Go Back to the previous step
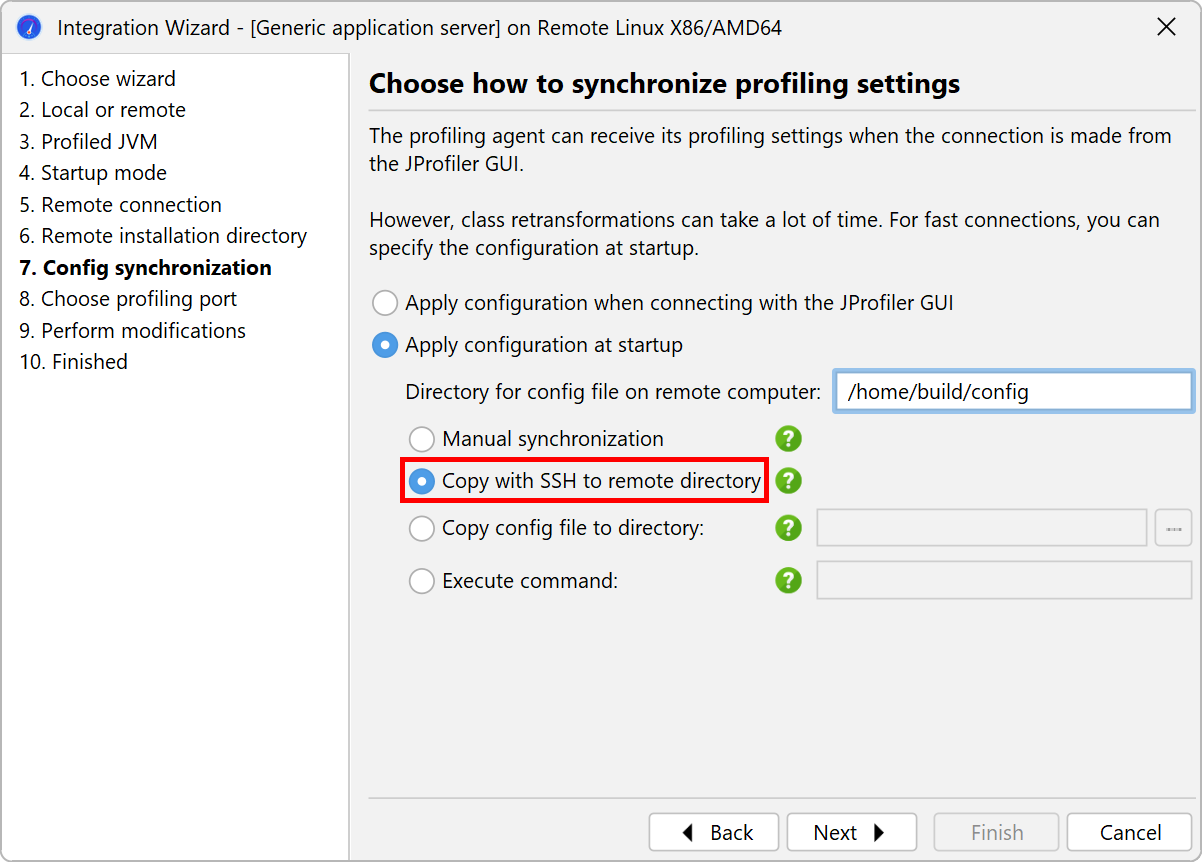 click(x=714, y=832)
